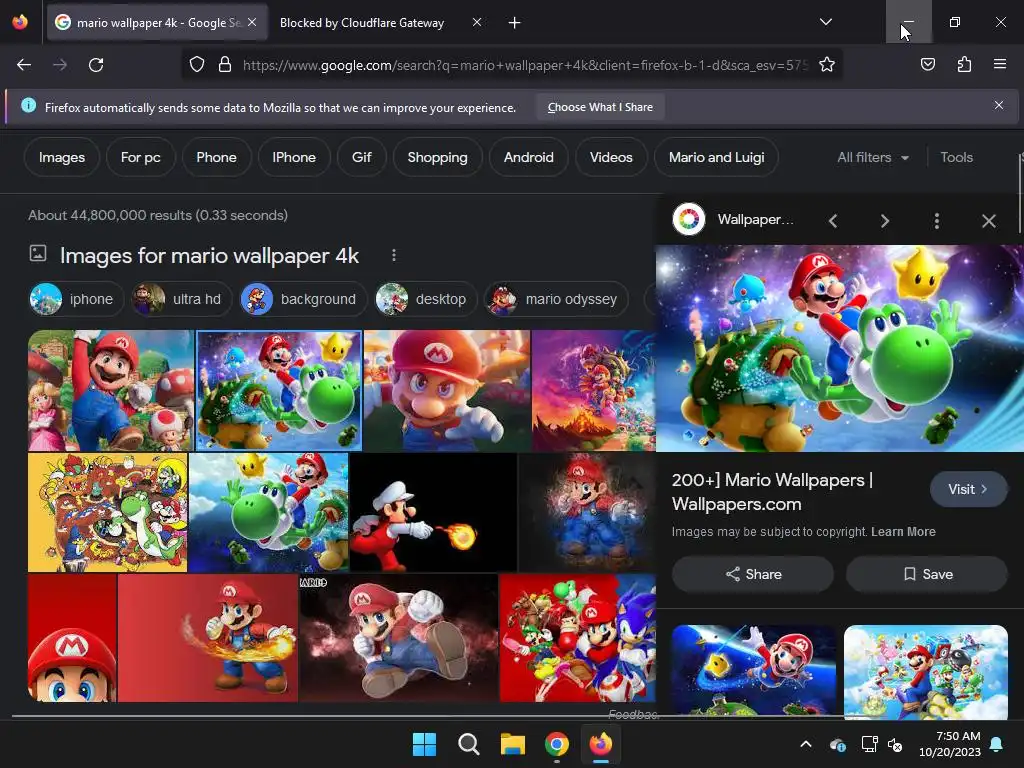Select the Phone filter chip

[216, 157]
